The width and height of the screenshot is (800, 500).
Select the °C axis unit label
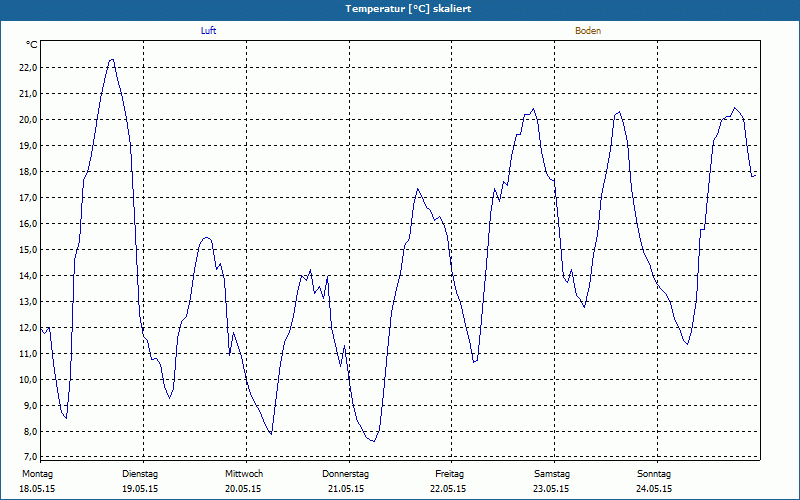32,45
